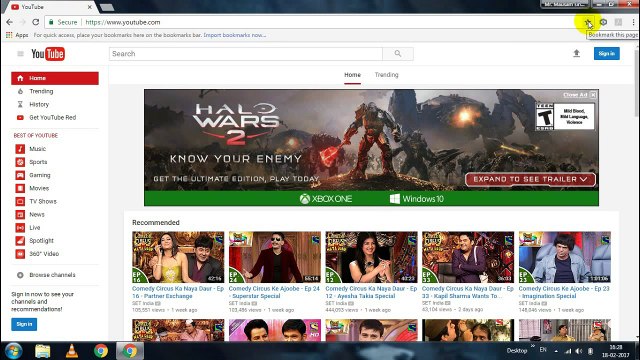The height and width of the screenshot is (360, 640).
Task: Click the first Chrome taskbar icon
Action: pyautogui.click(x=101, y=351)
